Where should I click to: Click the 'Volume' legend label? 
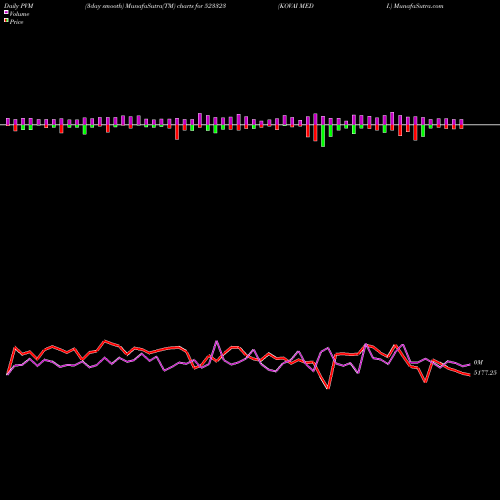click(19, 14)
